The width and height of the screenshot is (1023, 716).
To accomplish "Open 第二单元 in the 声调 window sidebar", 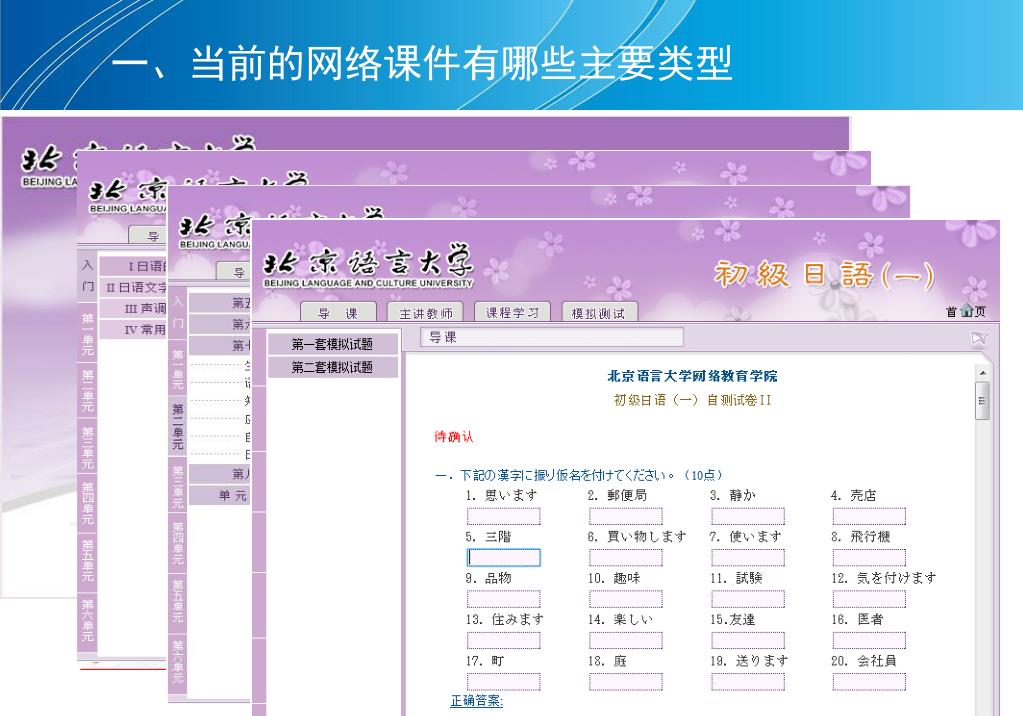I will (x=87, y=390).
